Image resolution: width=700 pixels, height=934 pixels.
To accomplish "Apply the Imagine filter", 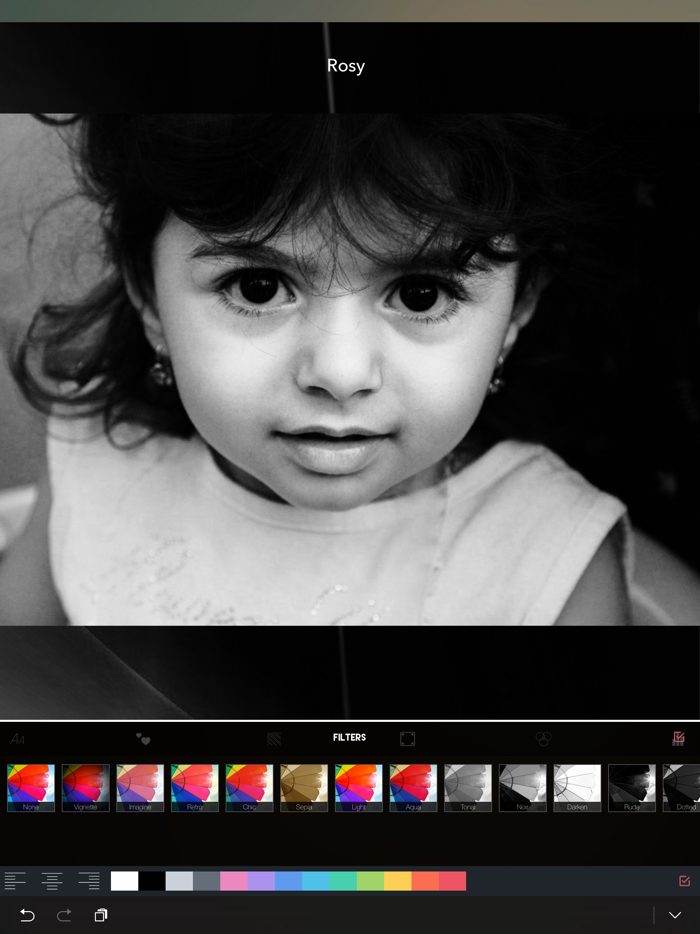I will click(x=140, y=788).
